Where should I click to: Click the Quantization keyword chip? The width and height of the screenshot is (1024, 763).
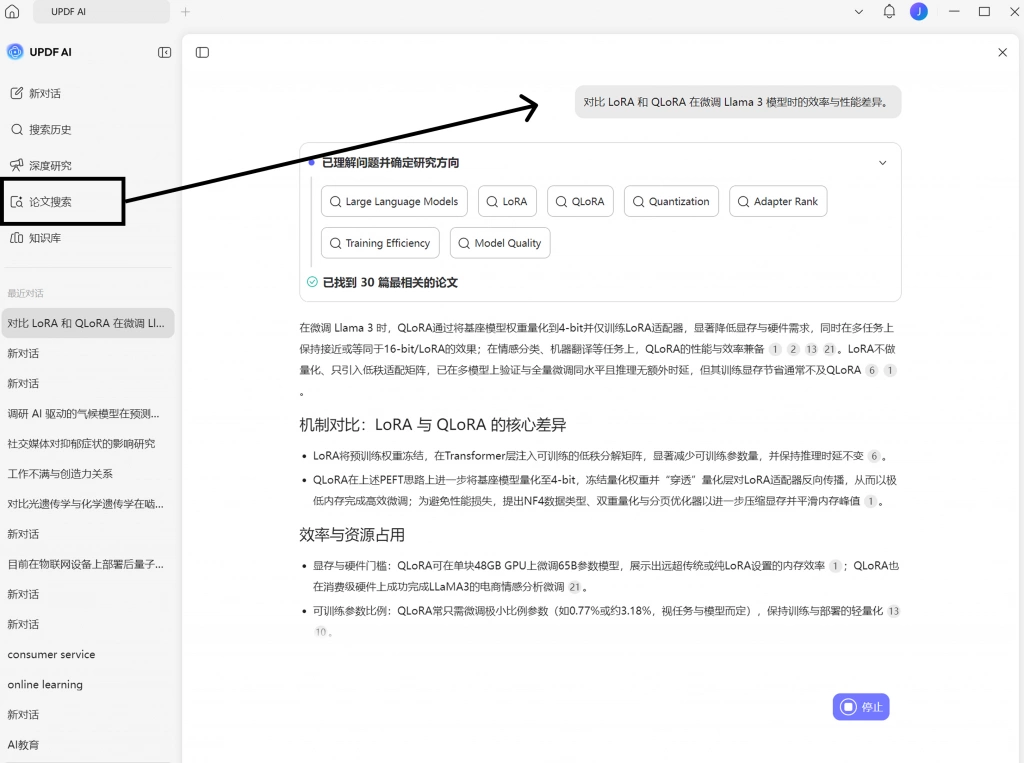click(671, 201)
